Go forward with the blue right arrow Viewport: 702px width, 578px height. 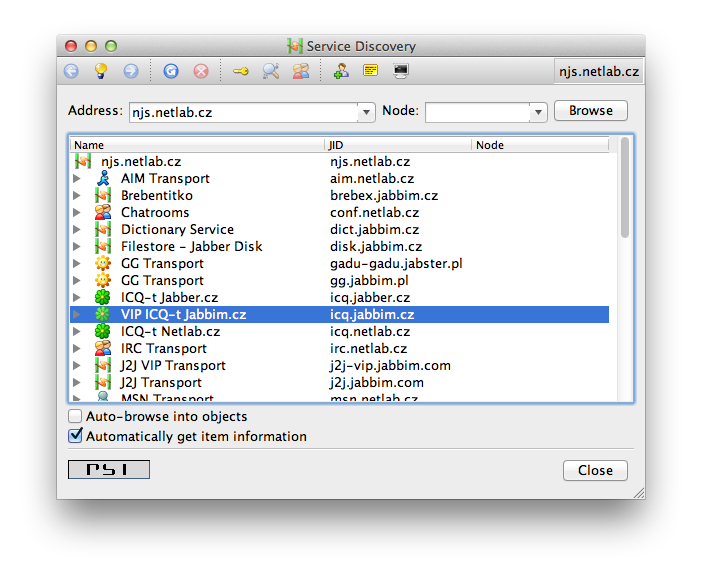[x=131, y=71]
